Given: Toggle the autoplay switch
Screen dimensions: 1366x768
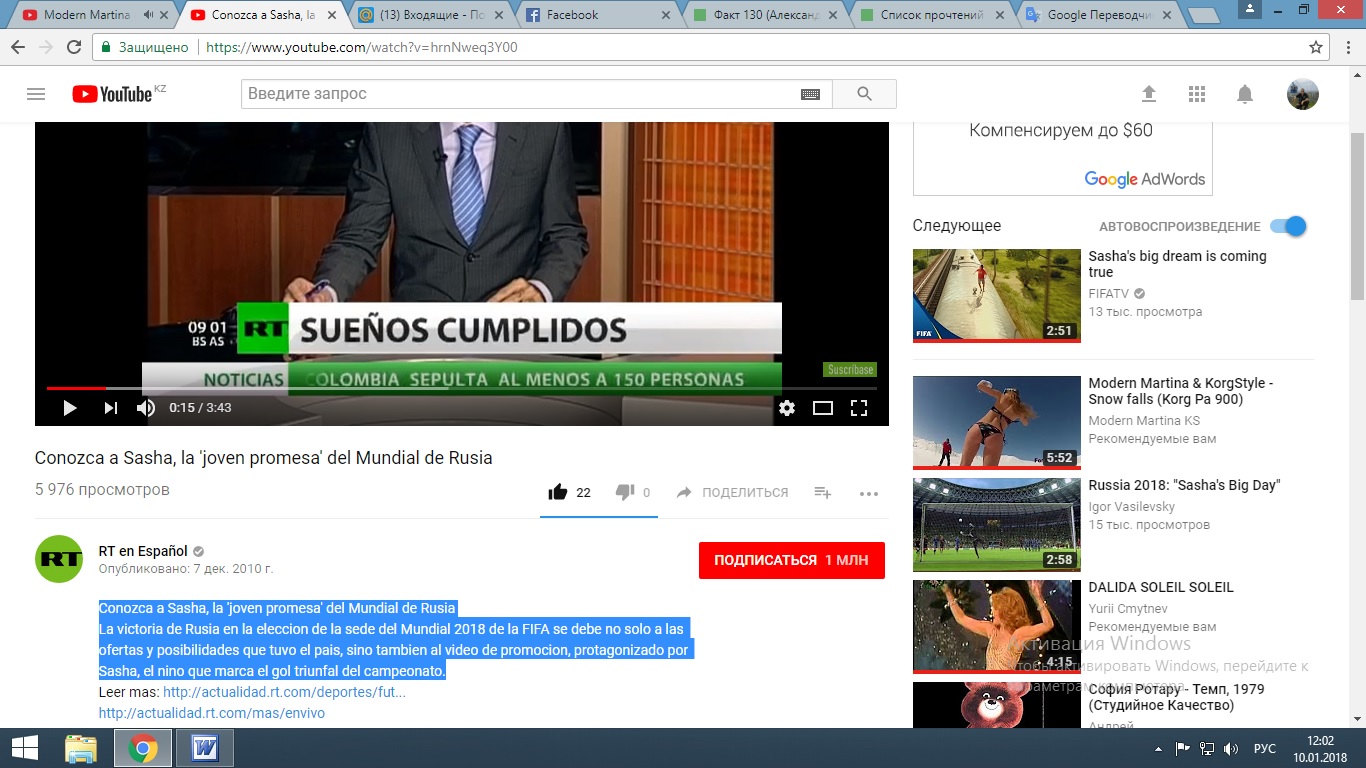Looking at the screenshot, I should 1288,226.
